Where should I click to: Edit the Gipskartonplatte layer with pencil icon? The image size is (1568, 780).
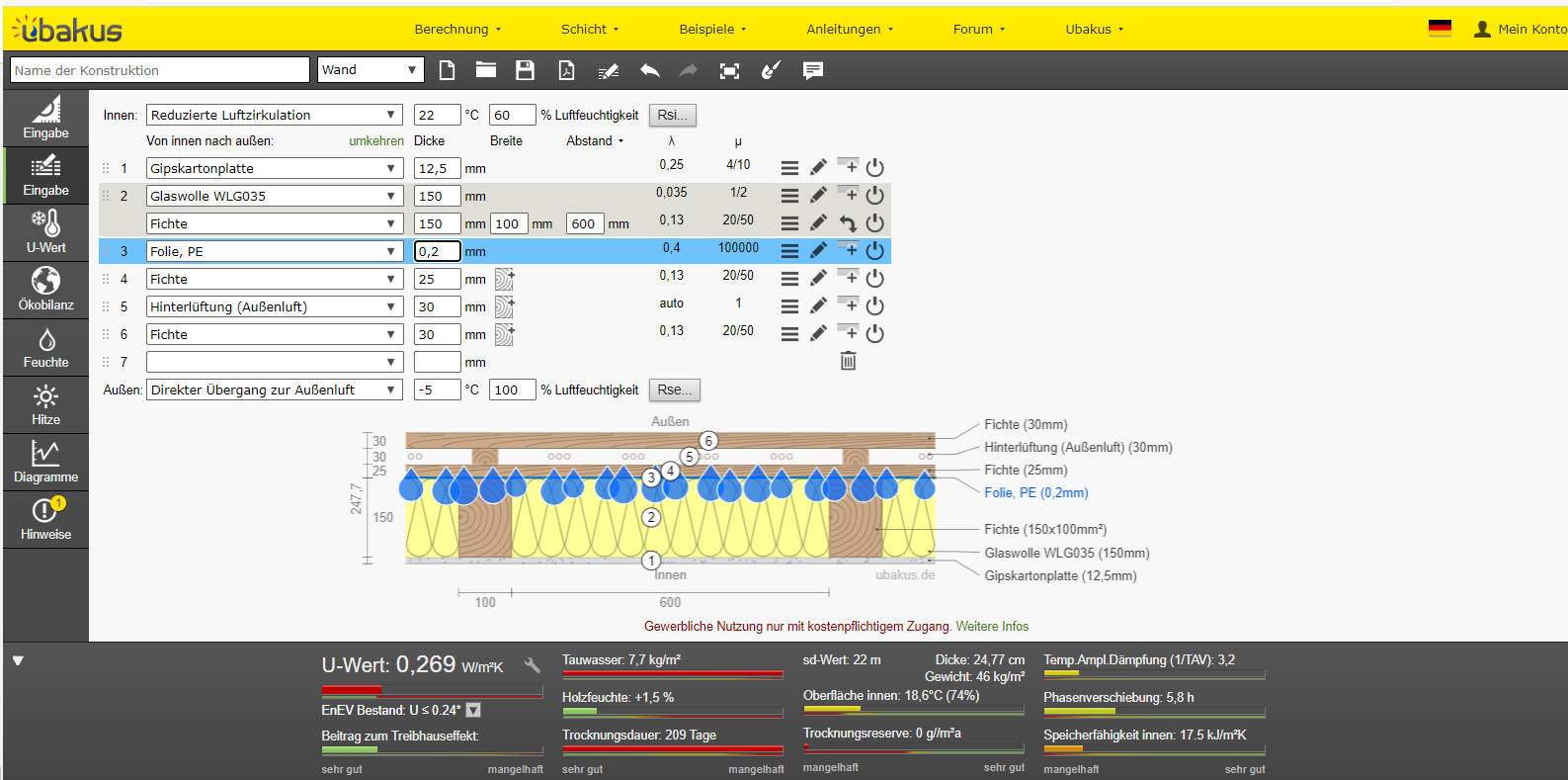click(818, 168)
